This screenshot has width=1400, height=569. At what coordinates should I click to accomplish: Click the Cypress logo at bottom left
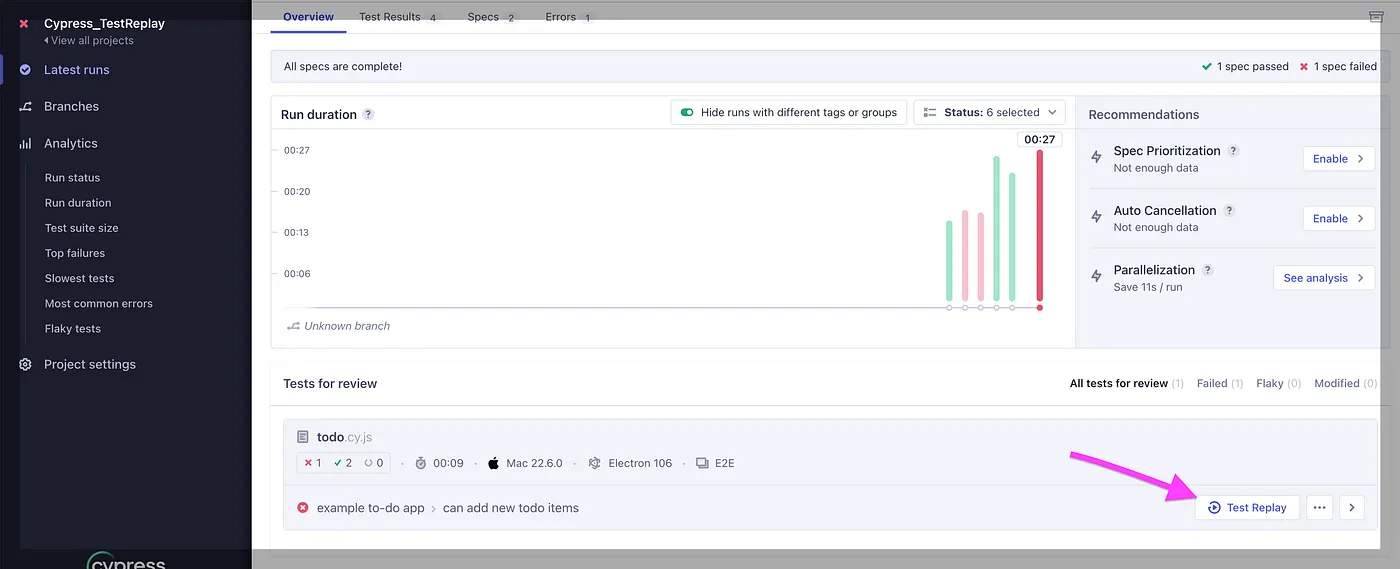point(126,561)
